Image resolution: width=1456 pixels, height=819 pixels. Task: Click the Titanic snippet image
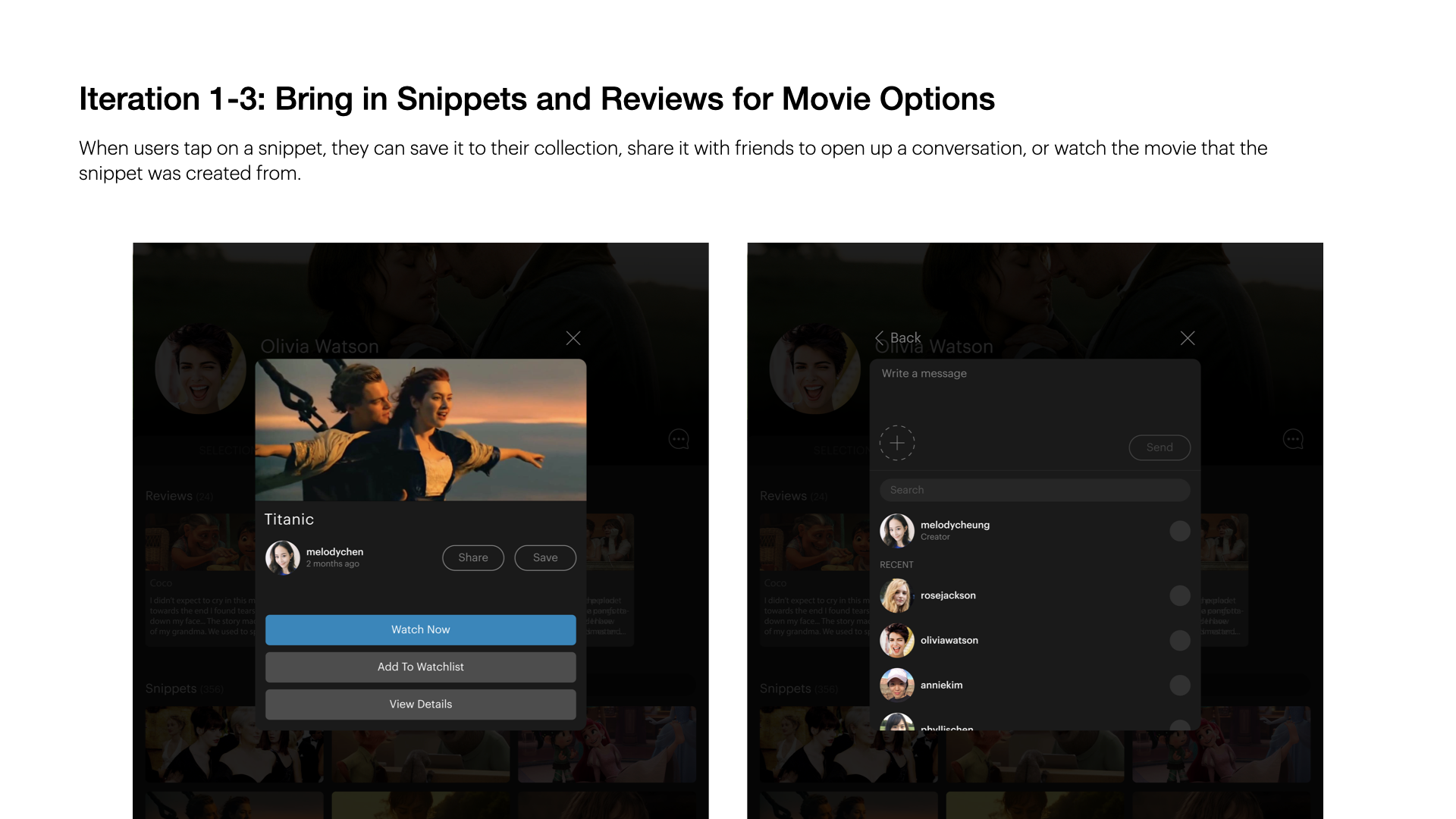(x=421, y=429)
